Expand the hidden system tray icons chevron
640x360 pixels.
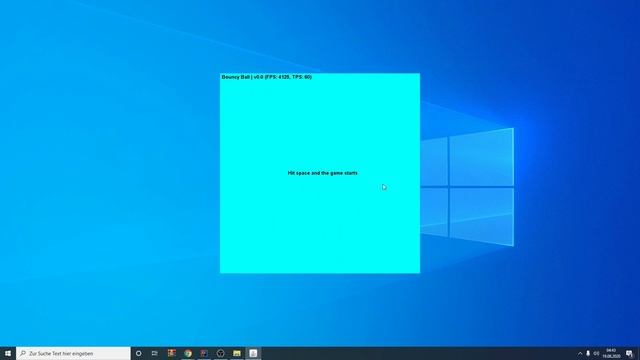coord(580,353)
